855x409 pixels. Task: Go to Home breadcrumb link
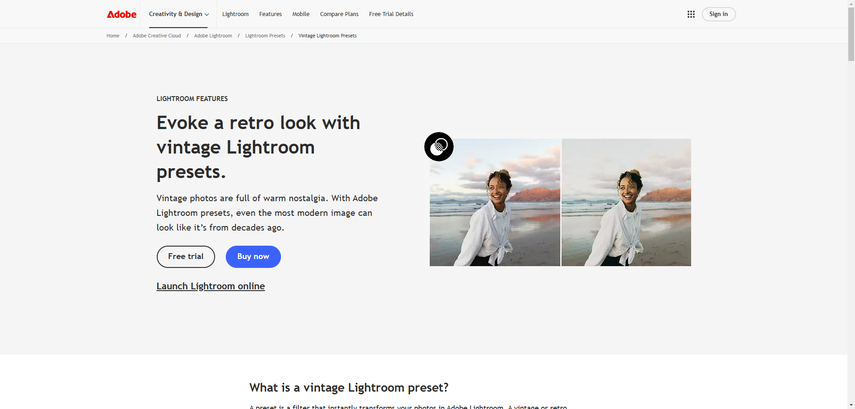pyautogui.click(x=113, y=36)
